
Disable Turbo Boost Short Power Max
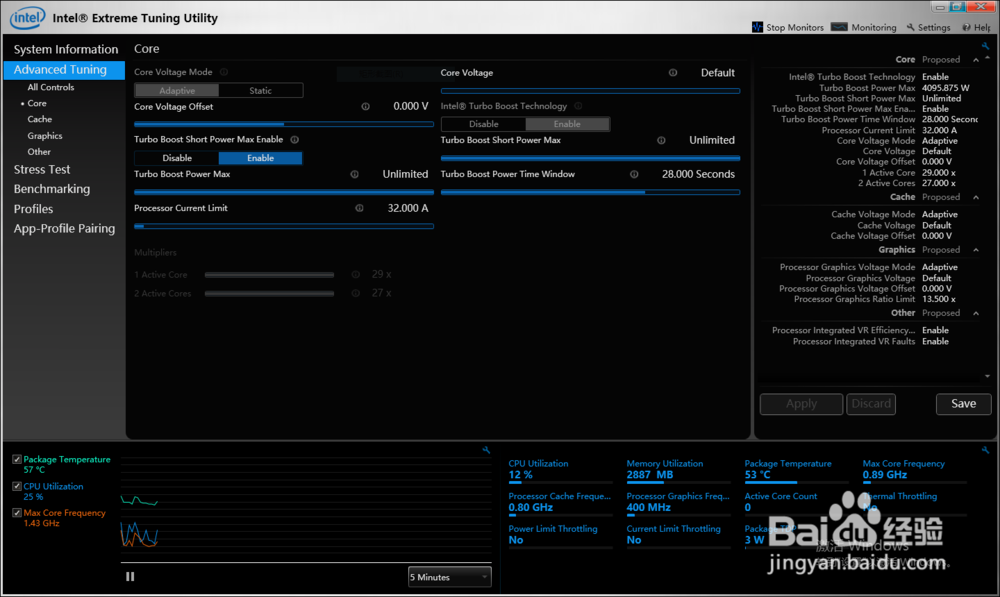coord(177,158)
